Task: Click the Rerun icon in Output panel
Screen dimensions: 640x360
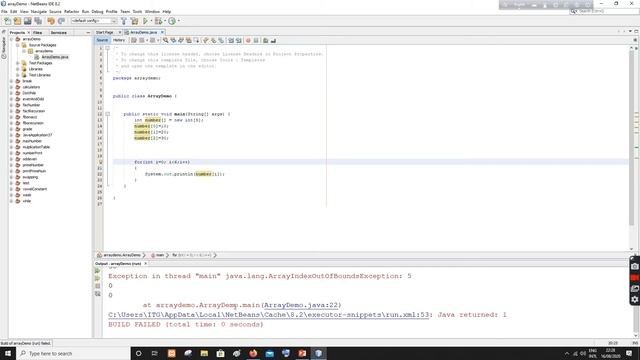Action: [98, 271]
